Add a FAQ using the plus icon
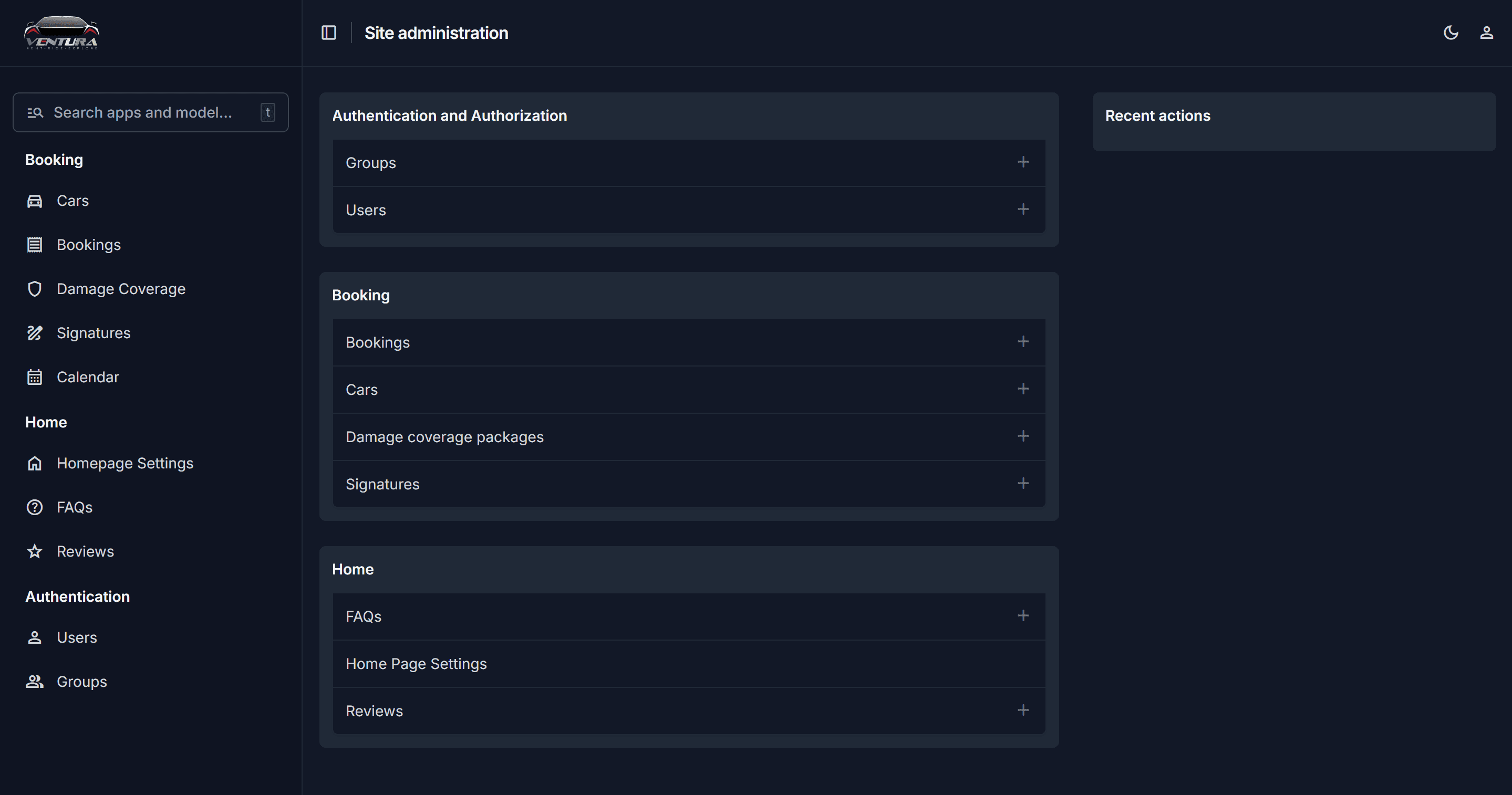Screen dimensions: 1512x795 click(x=1023, y=615)
